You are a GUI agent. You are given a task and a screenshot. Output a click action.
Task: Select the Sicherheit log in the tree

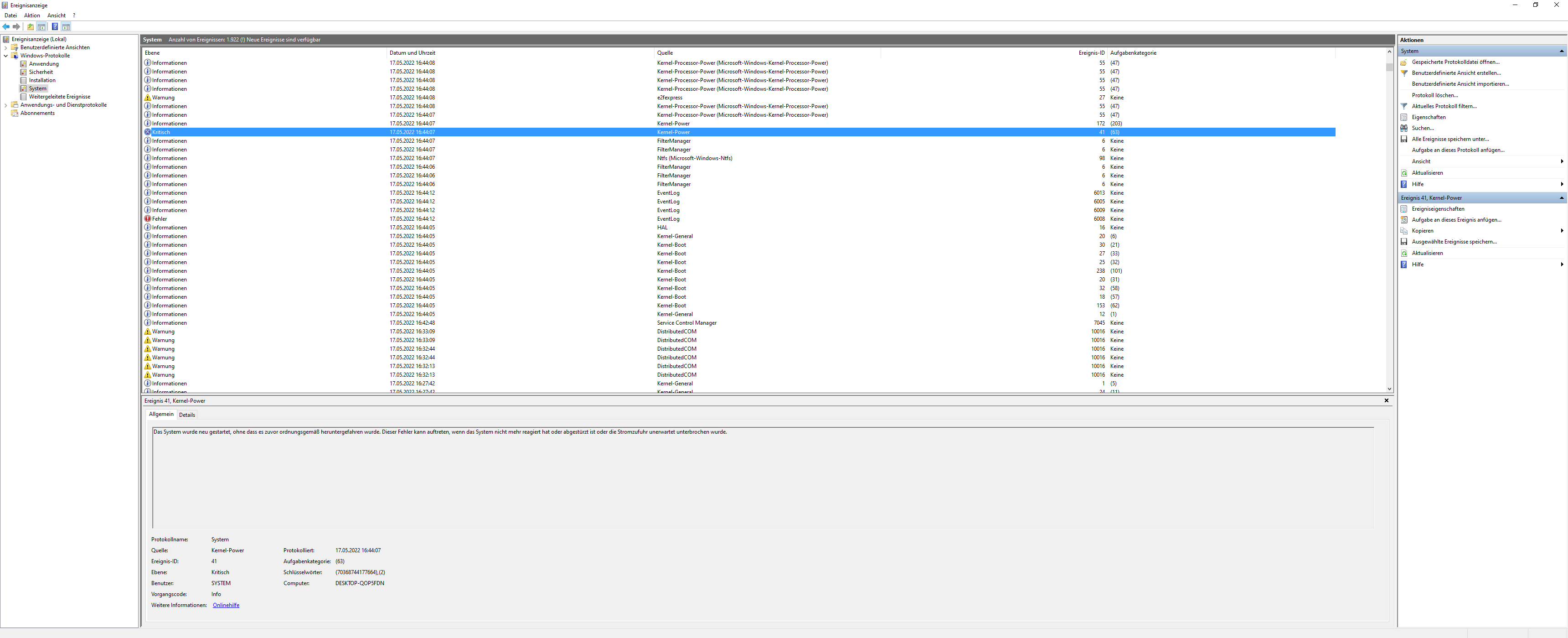tap(41, 72)
